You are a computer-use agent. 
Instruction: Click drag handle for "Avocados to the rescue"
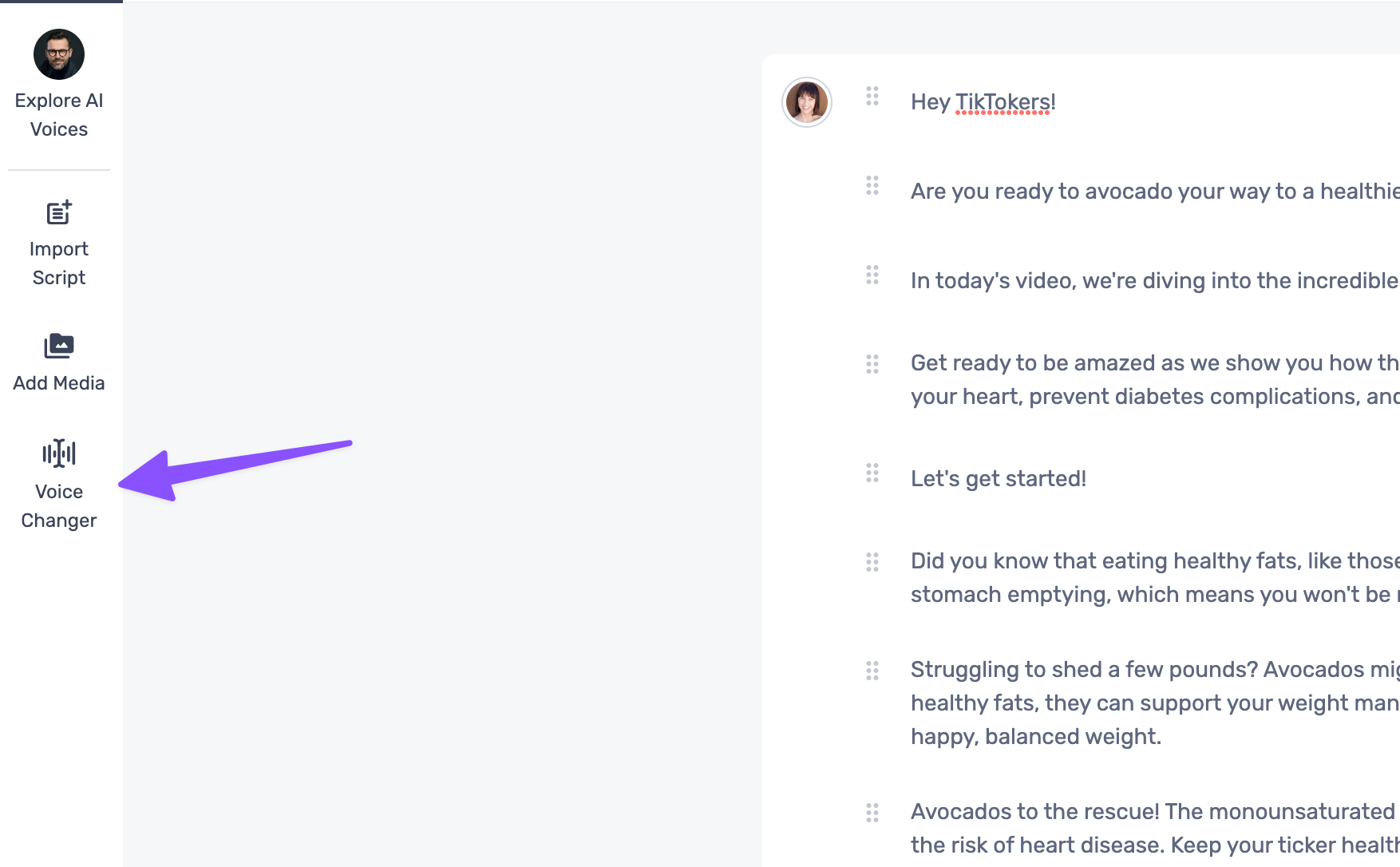[872, 813]
